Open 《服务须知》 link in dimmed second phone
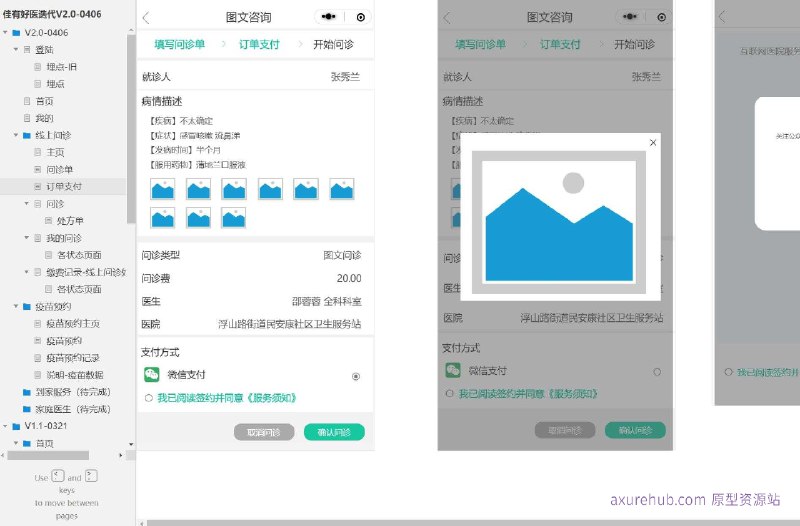800x526 pixels. point(573,394)
